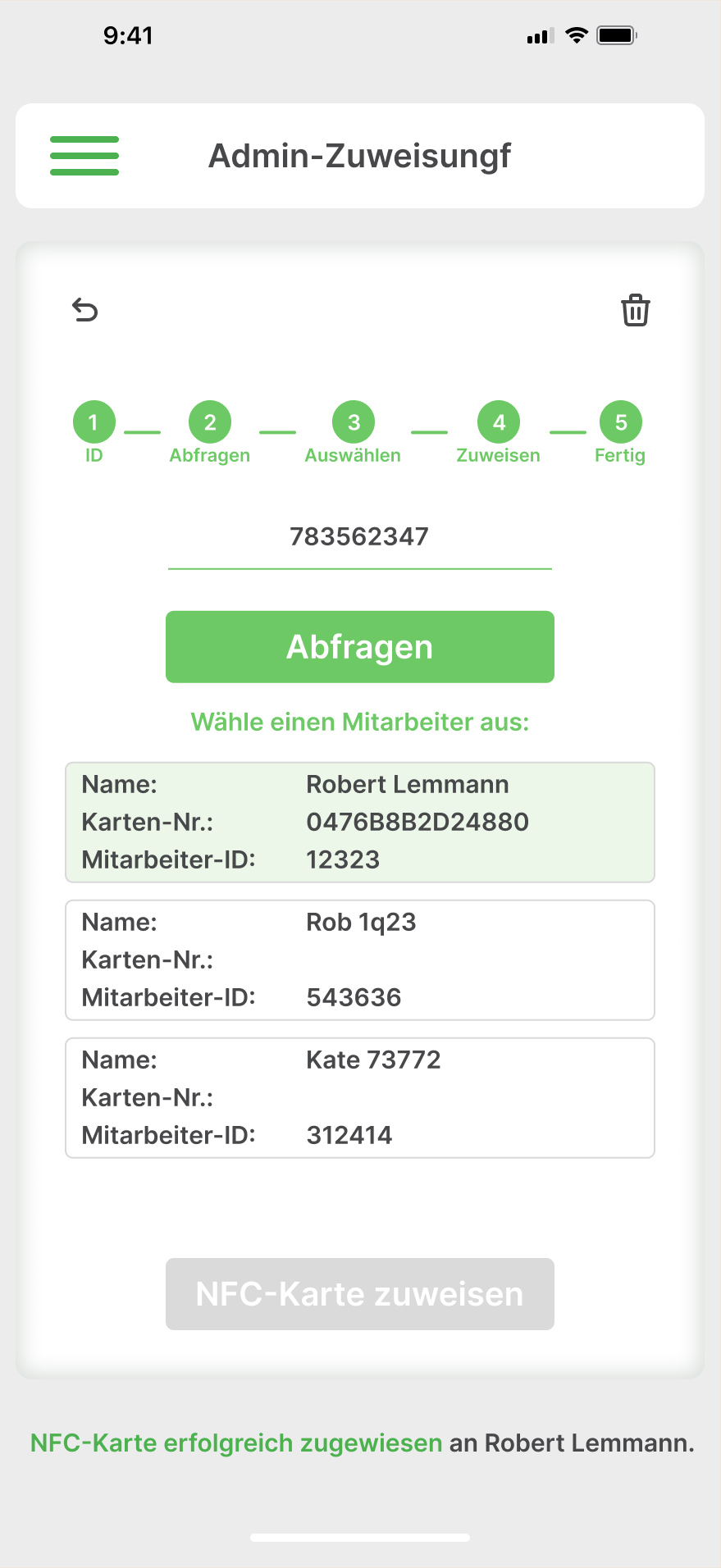Tap the home indicator bar
This screenshot has width=721, height=1568.
[x=360, y=1538]
